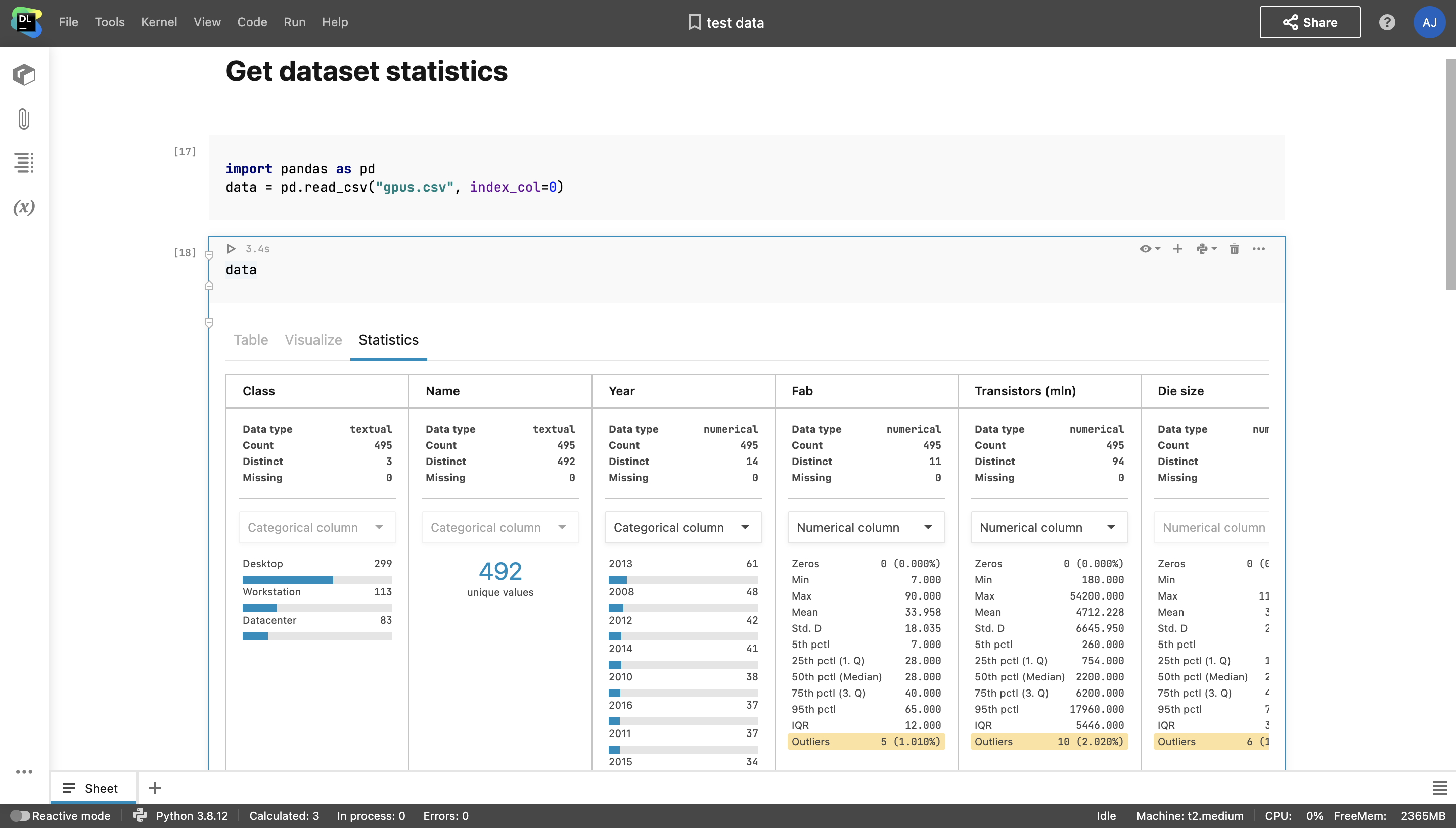Open the Kernel menu
1456x828 pixels.
pyautogui.click(x=159, y=22)
